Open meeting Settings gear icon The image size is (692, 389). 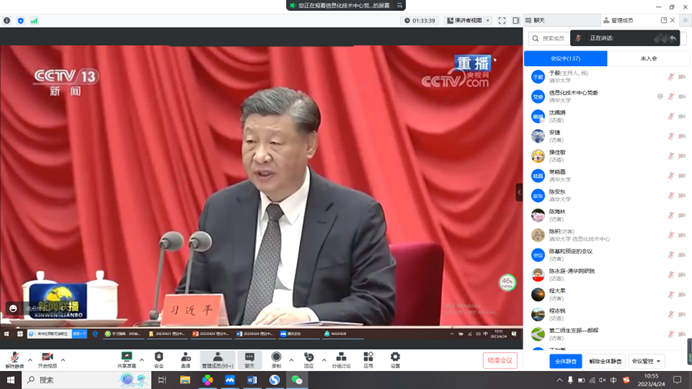[x=395, y=359]
